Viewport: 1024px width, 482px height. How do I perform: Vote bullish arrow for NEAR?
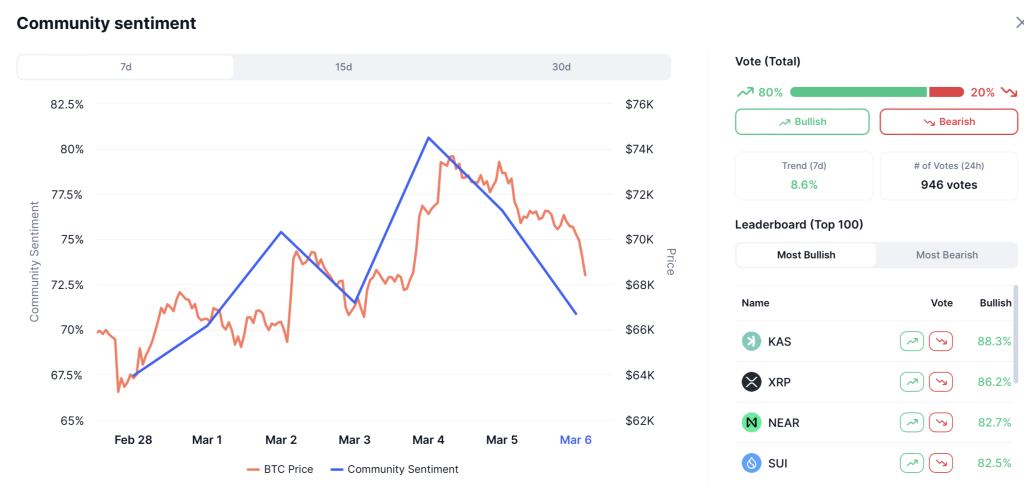click(912, 423)
